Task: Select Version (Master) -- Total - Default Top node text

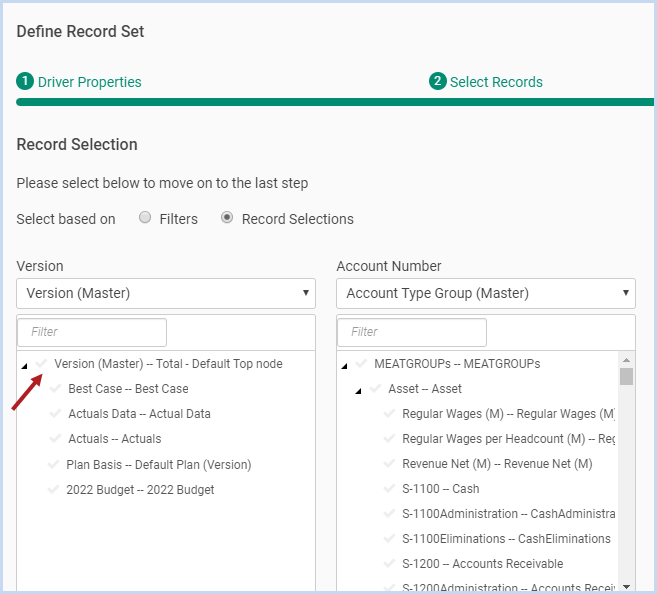Action: point(168,364)
